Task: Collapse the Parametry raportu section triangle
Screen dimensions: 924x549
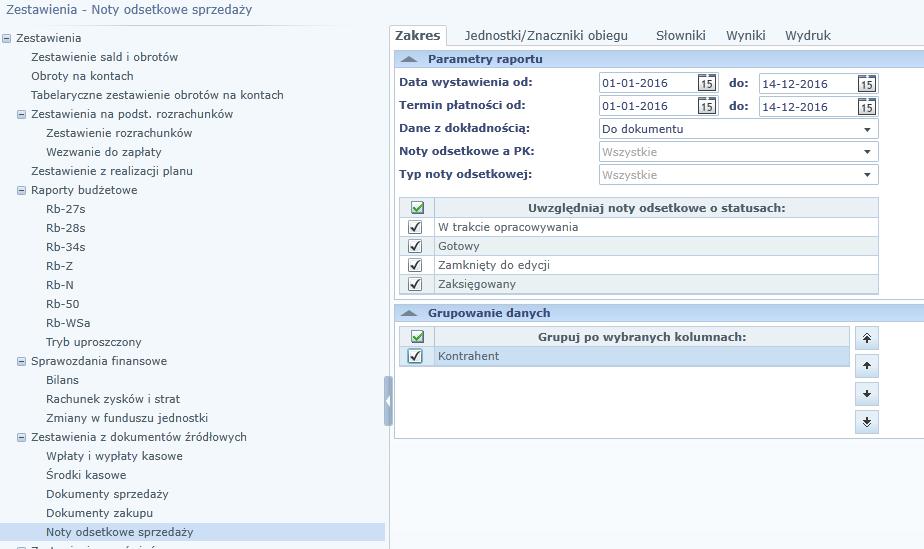Action: click(x=409, y=59)
